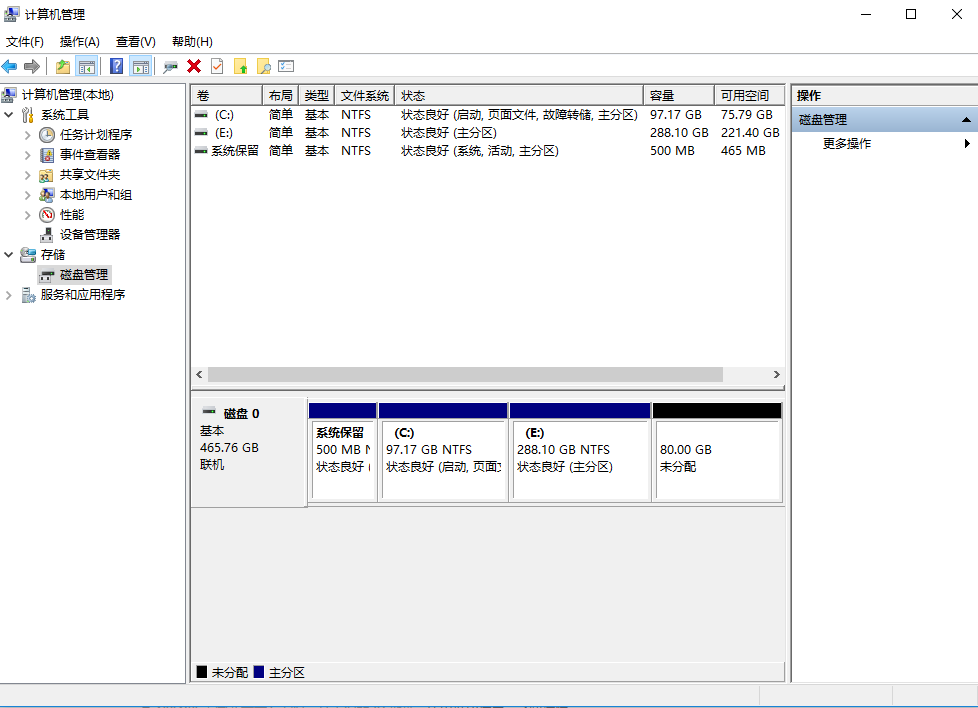The height and width of the screenshot is (708, 978).
Task: Sort by 布局 column header
Action: point(281,95)
